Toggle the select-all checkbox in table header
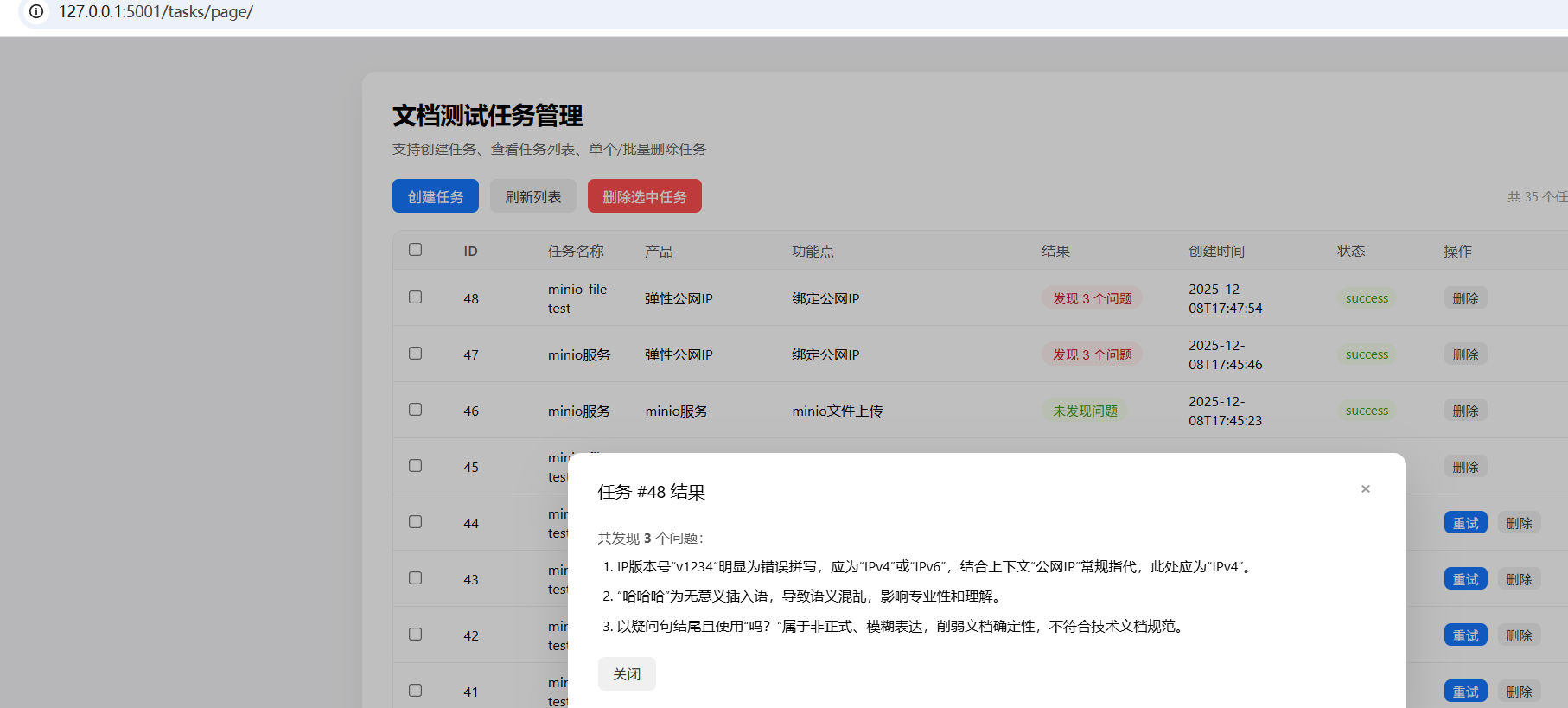Viewport: 1568px width, 708px height. click(x=416, y=250)
